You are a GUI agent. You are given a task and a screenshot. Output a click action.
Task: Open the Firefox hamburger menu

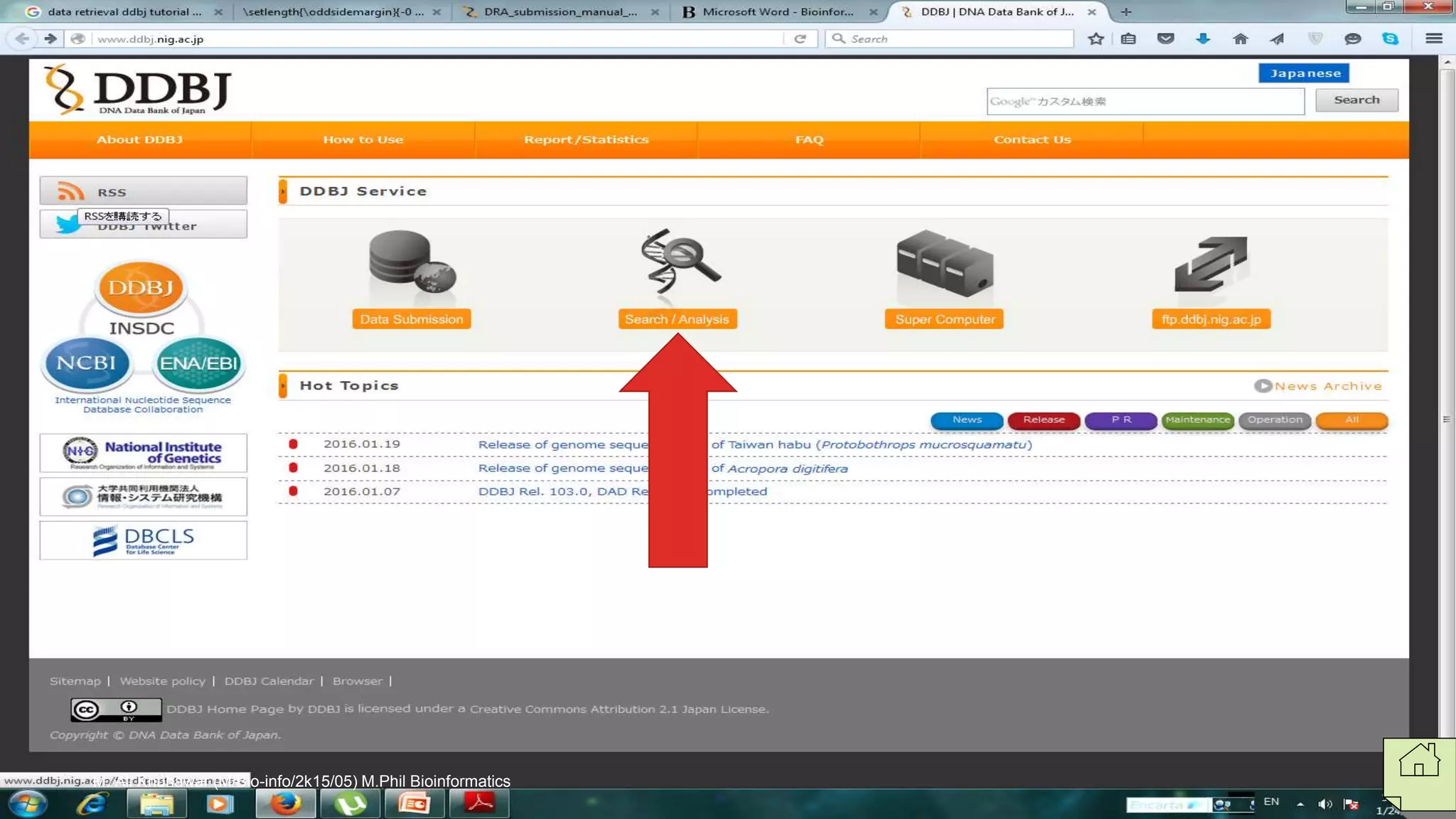(1433, 39)
